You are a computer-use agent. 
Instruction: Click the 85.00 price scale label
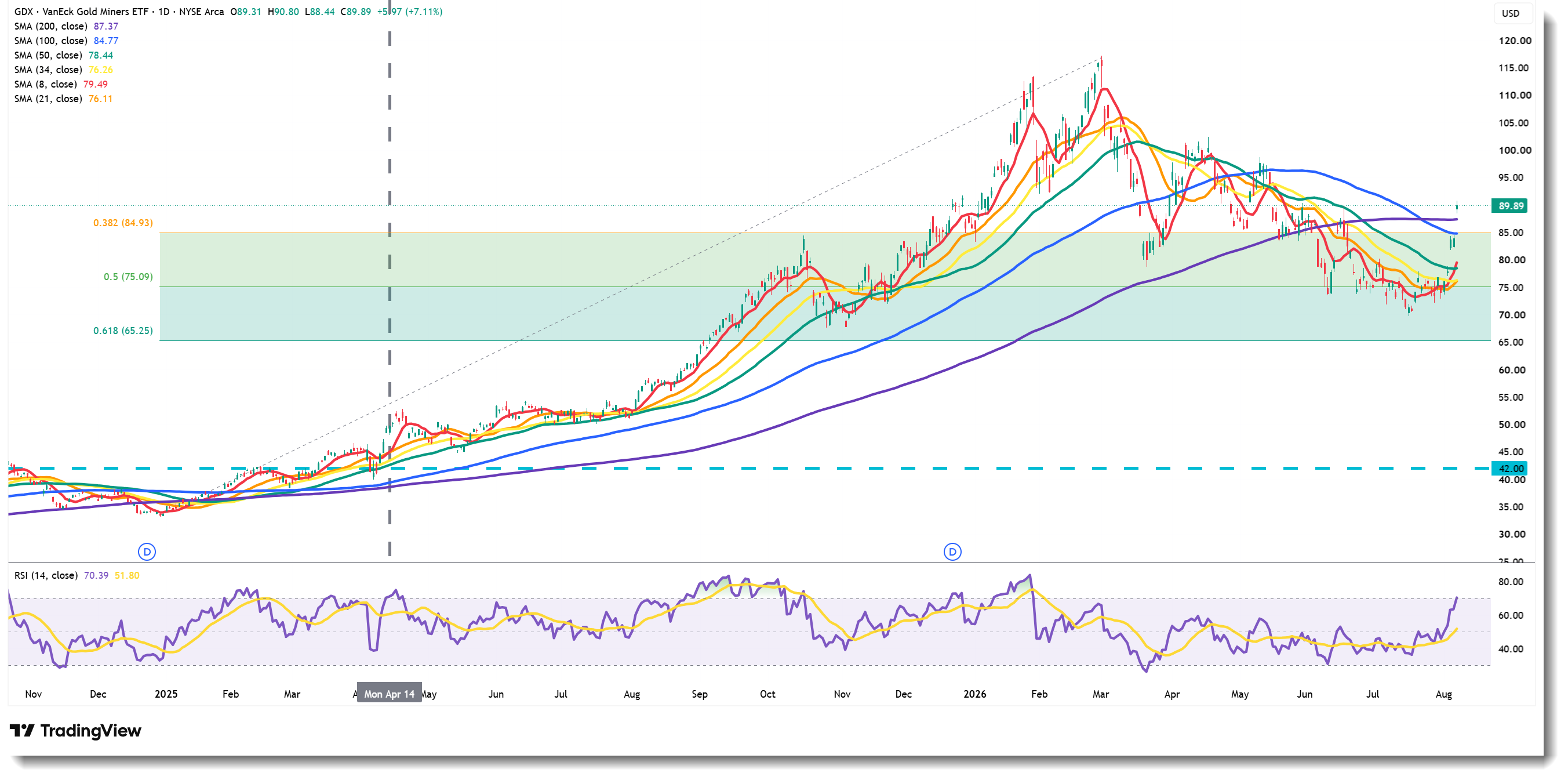pyautogui.click(x=1512, y=233)
